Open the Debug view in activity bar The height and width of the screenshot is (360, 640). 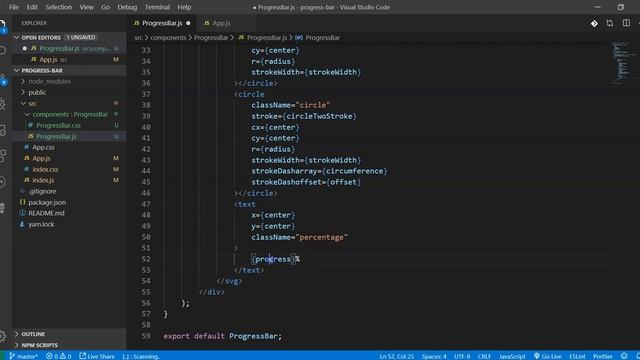coord(2,104)
